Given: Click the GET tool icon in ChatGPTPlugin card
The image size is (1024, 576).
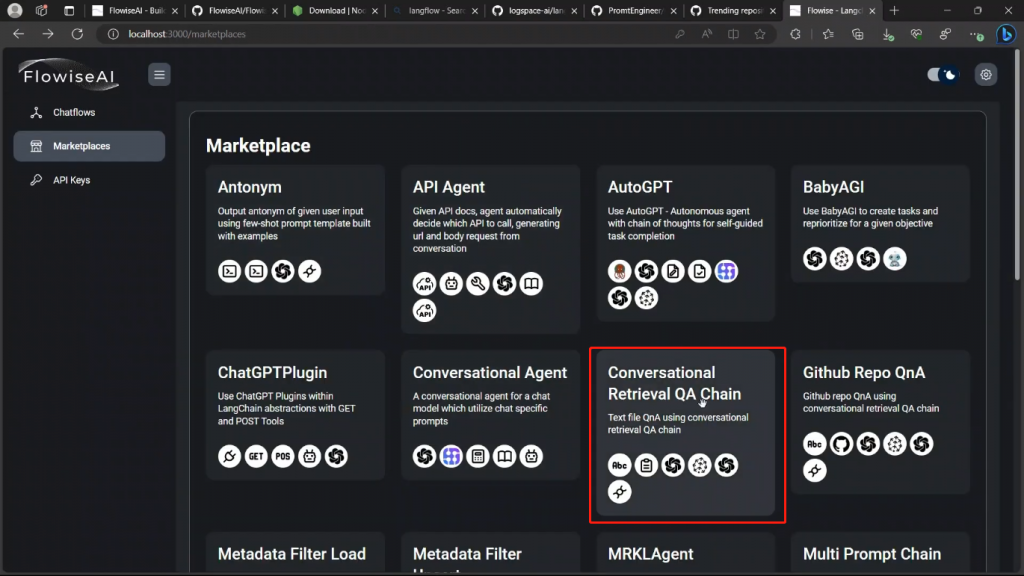Looking at the screenshot, I should point(257,456).
